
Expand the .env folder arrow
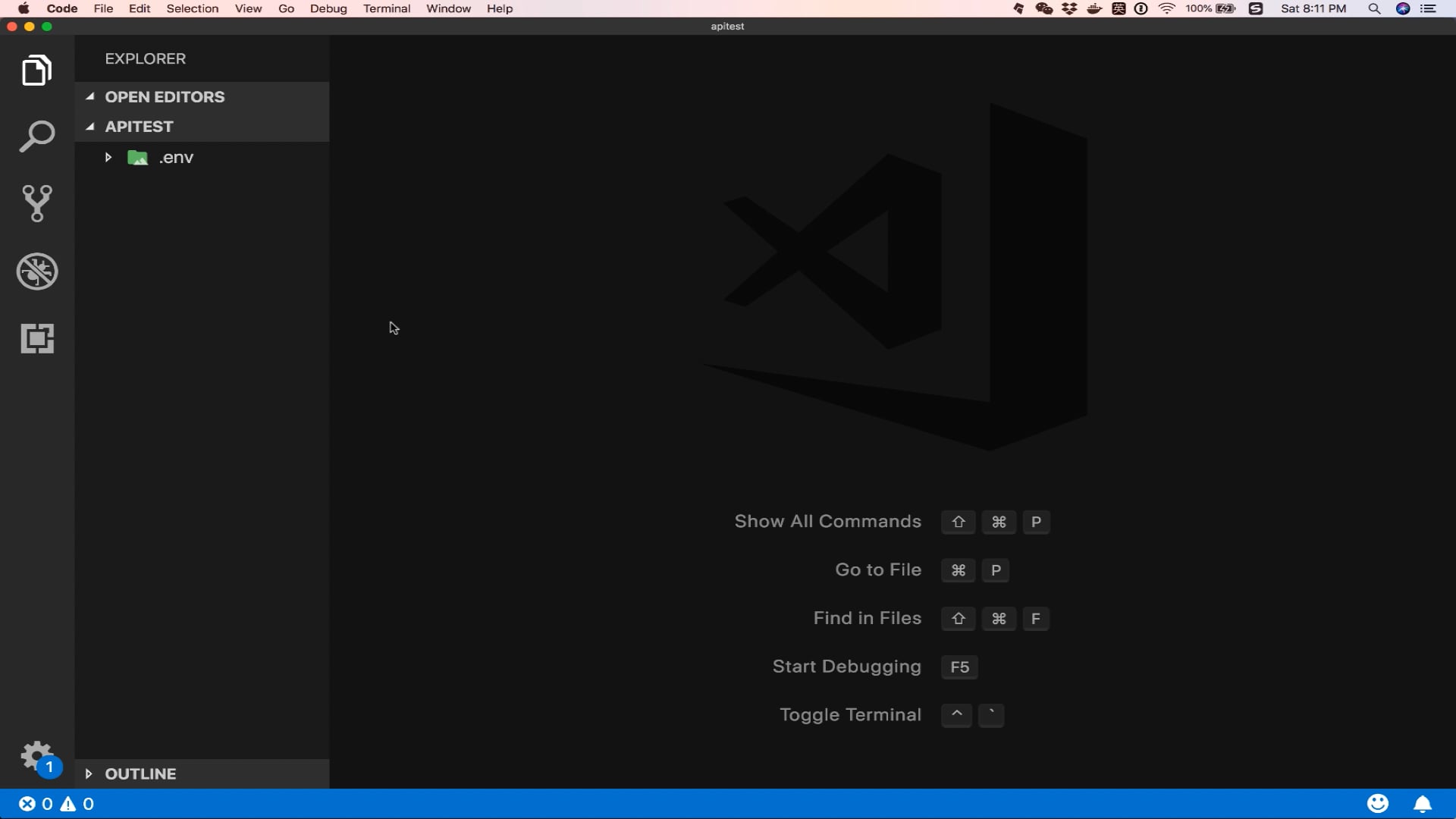pos(108,158)
